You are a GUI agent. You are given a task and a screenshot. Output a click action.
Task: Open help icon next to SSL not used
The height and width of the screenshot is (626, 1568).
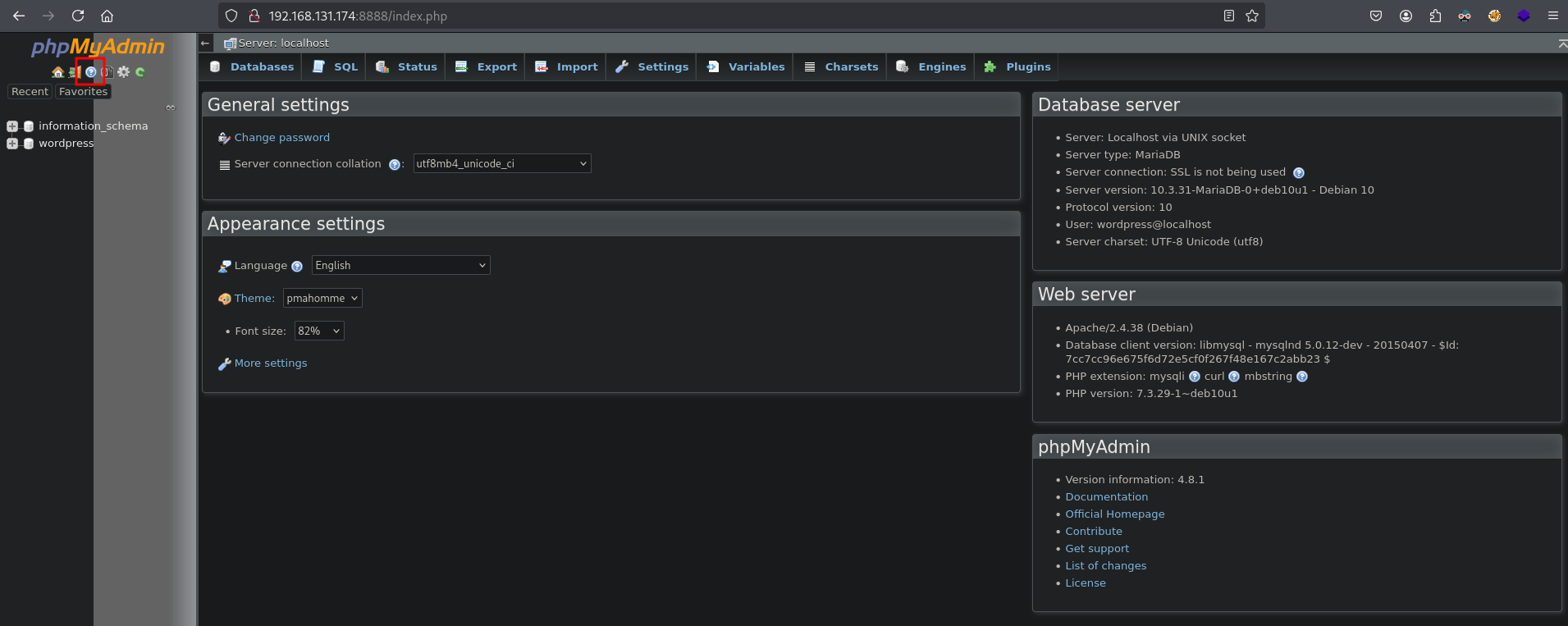click(x=1298, y=172)
